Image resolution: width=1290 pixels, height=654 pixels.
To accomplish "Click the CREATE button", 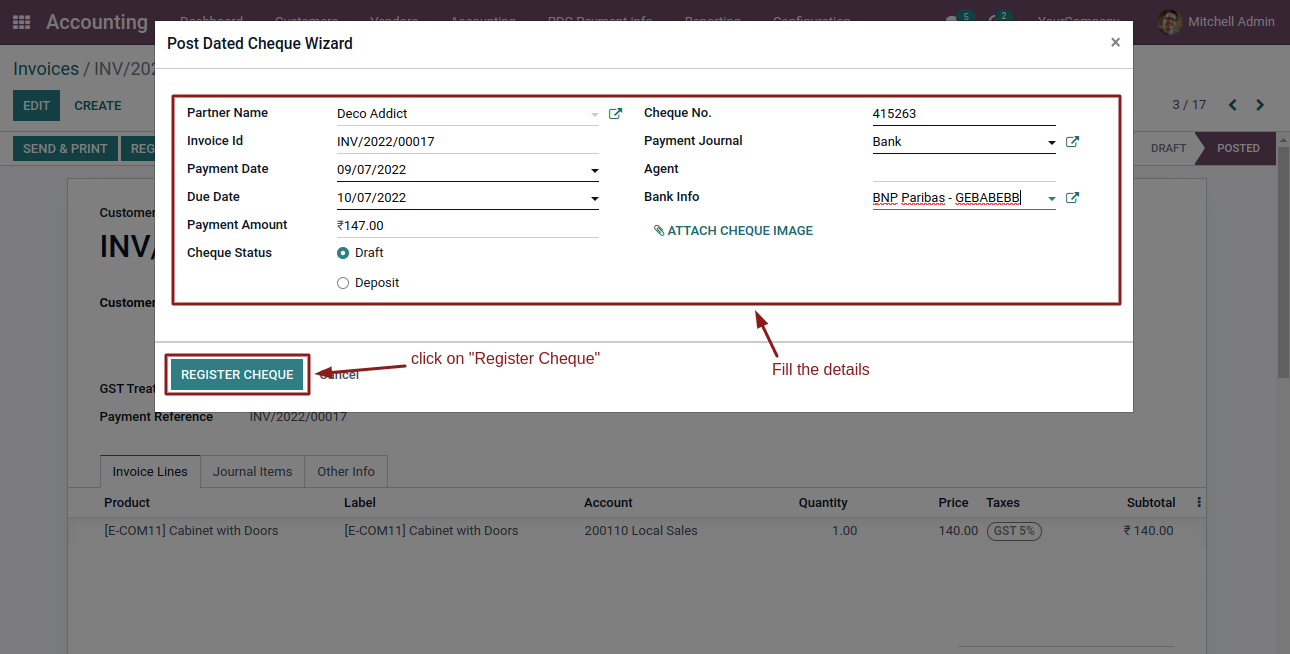I will tap(98, 106).
